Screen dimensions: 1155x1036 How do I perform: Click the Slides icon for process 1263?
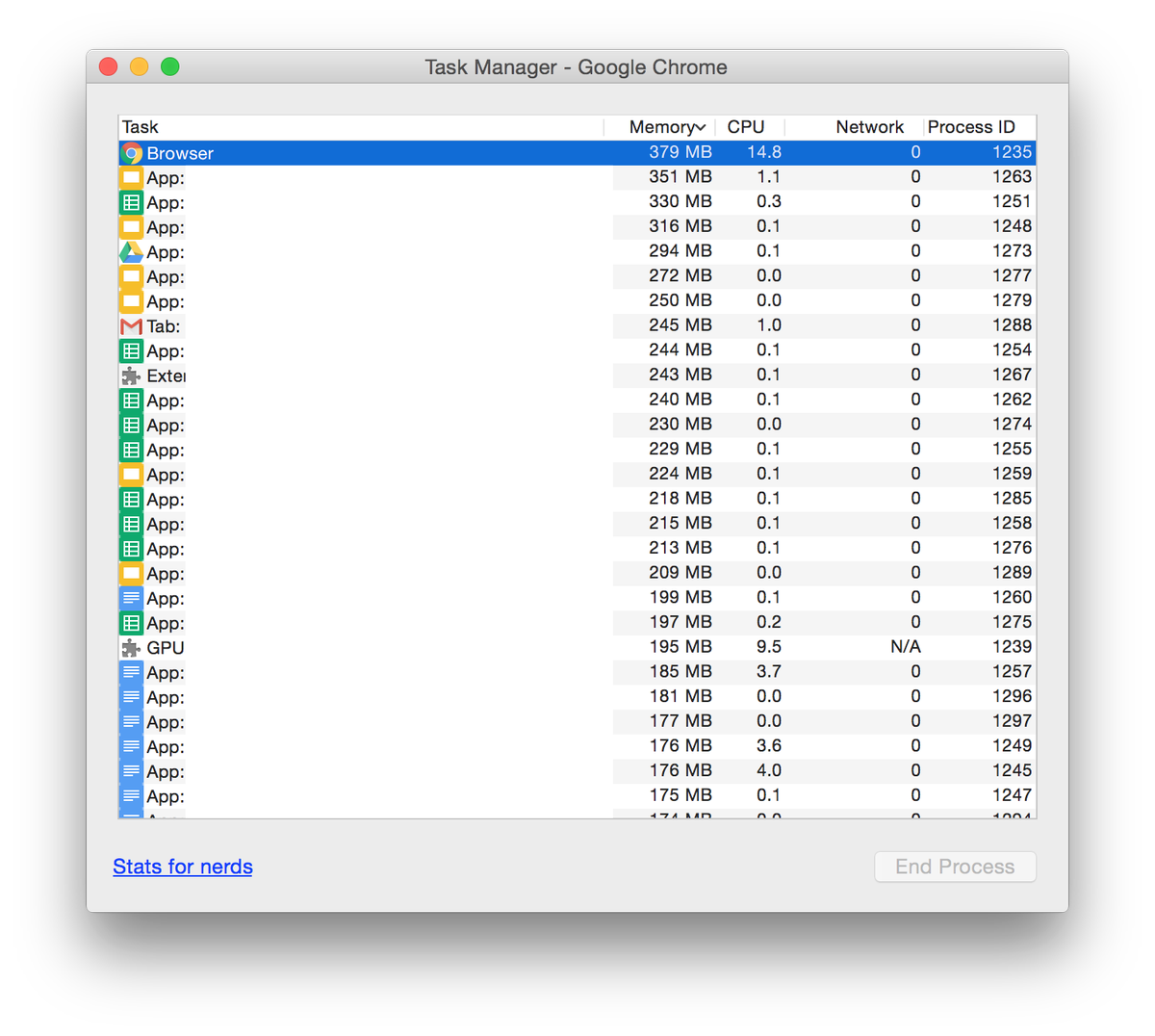click(131, 178)
